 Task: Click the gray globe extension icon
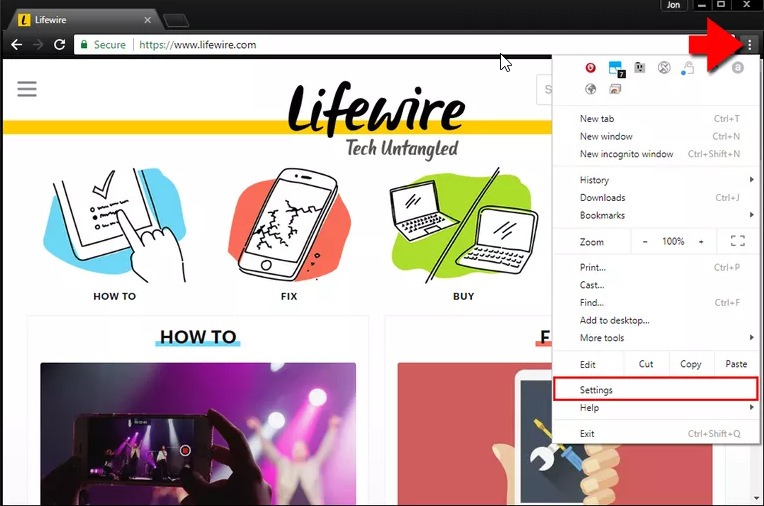591,89
